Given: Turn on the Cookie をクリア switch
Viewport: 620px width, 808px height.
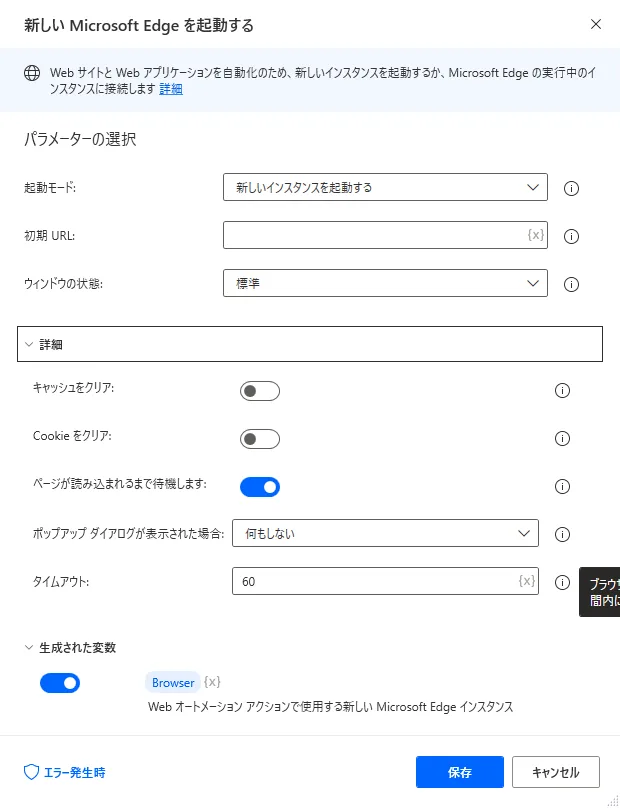Looking at the screenshot, I should (x=260, y=439).
